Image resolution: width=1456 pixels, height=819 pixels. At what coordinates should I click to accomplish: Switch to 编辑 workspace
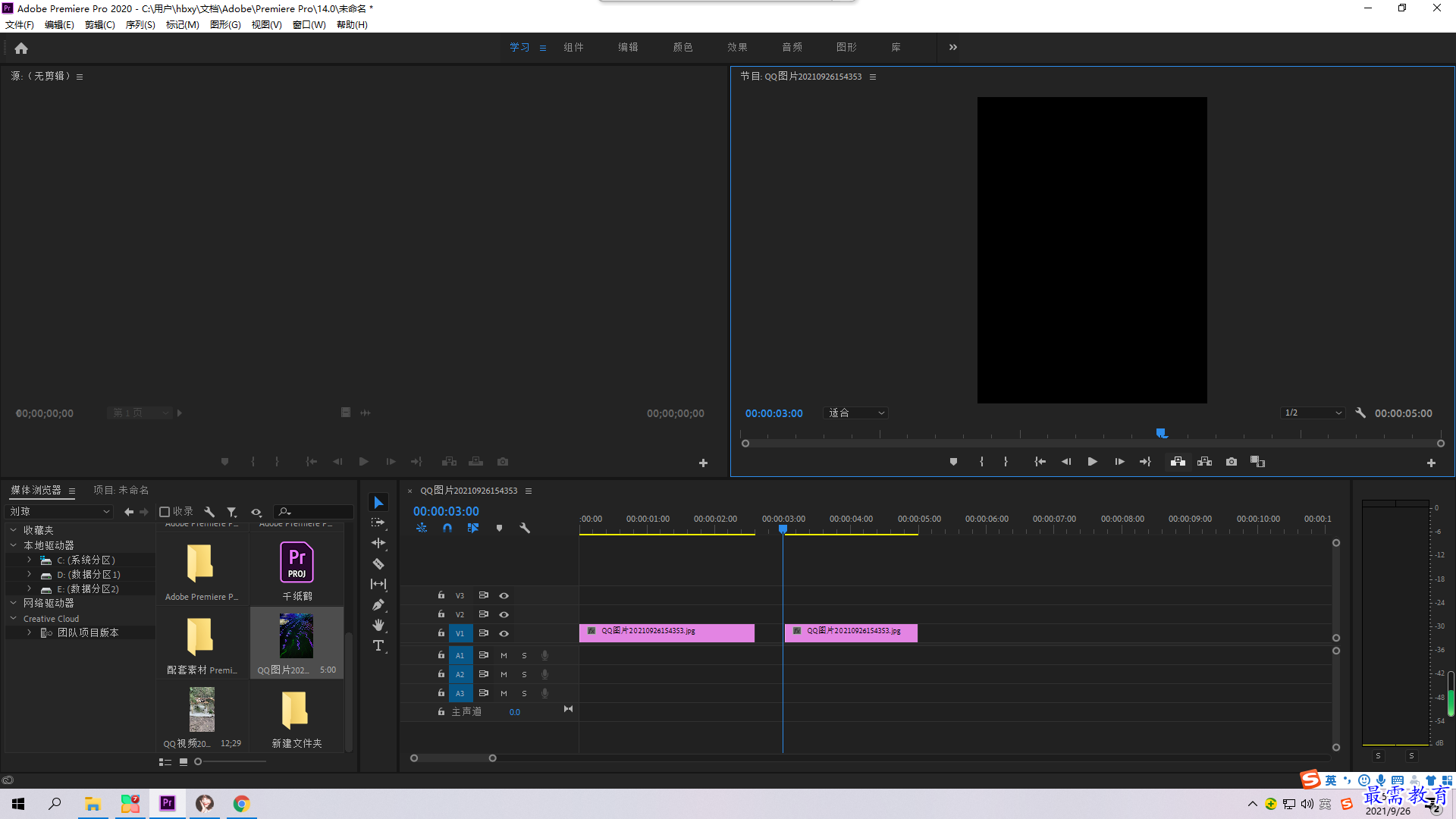coord(628,47)
